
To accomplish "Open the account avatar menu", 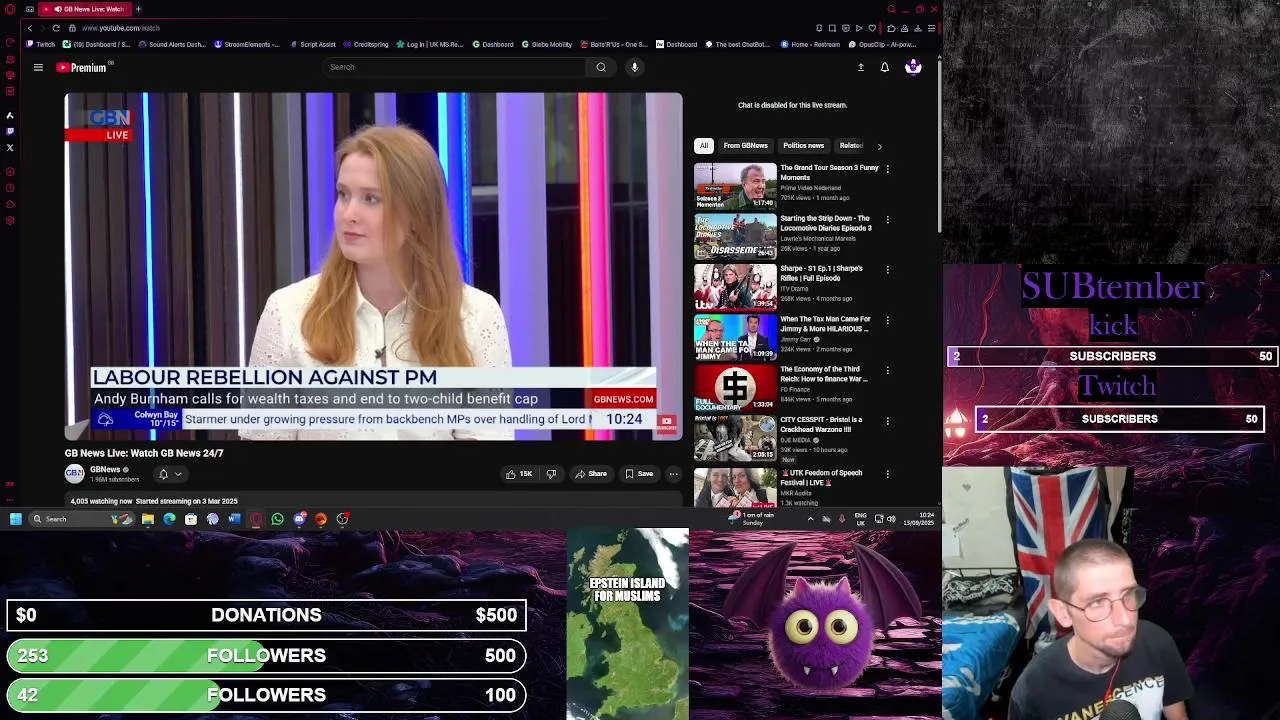I will pos(913,67).
